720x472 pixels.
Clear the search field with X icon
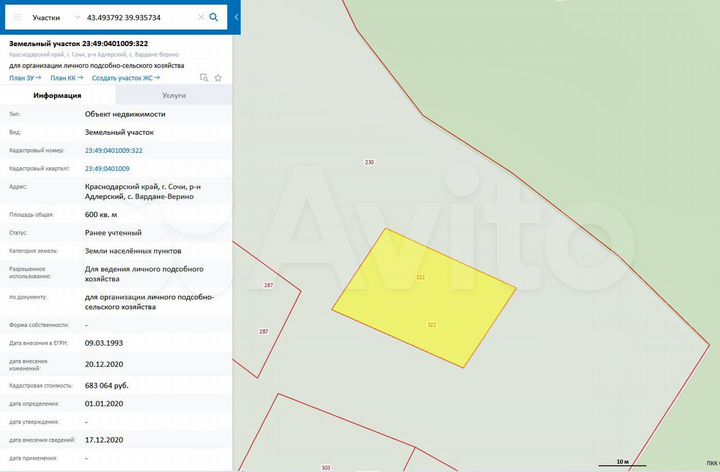[200, 18]
